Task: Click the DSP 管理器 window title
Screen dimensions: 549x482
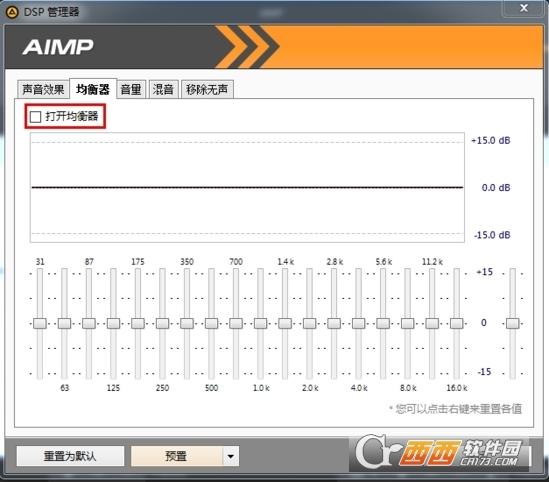Action: 51,12
